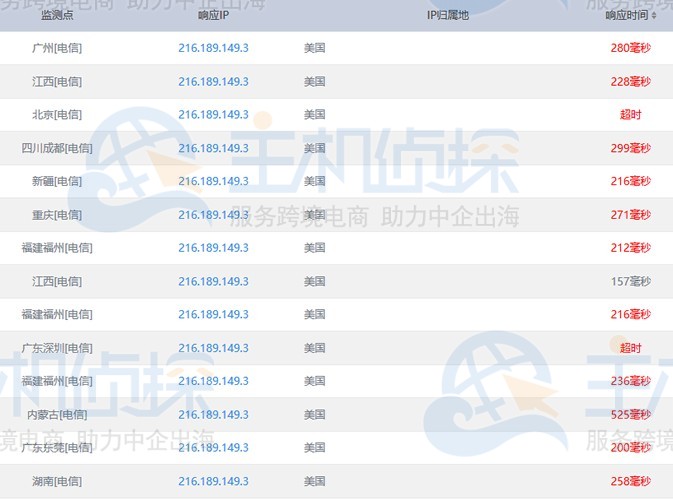Select the 广东东莞[电信] monitoring point cell
This screenshot has width=673, height=501.
tap(57, 448)
